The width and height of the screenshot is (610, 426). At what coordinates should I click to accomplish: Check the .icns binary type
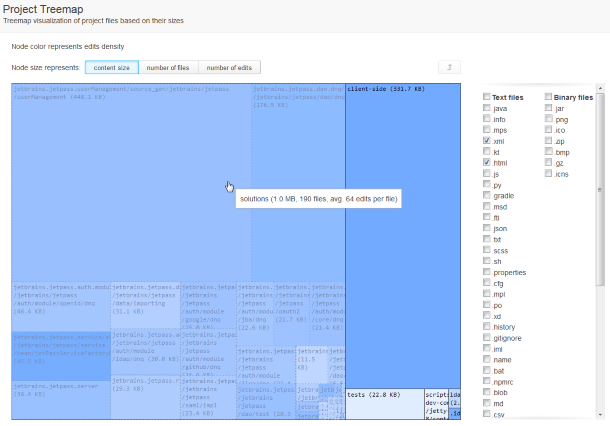click(x=549, y=173)
